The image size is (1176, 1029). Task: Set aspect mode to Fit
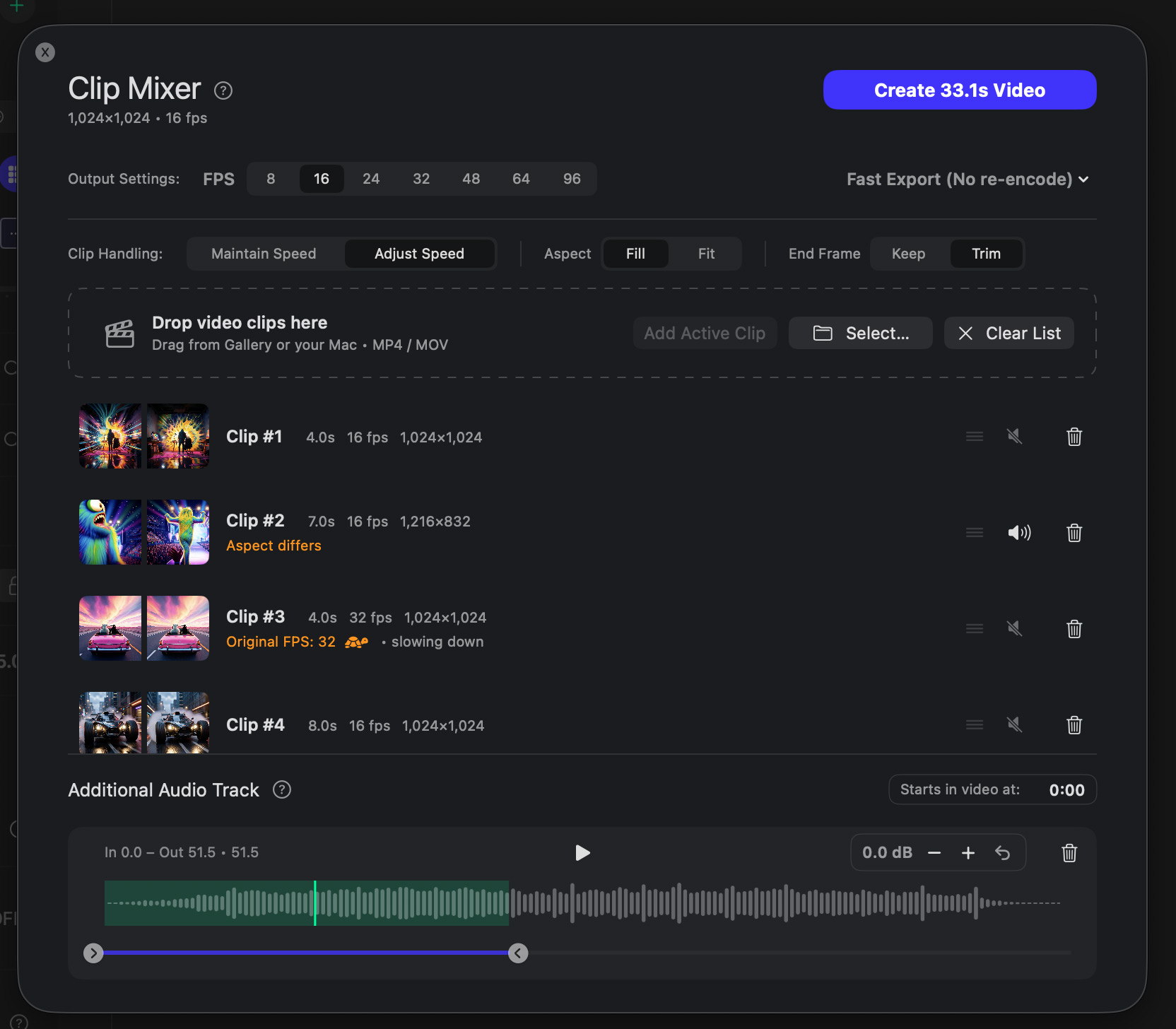[x=706, y=254]
